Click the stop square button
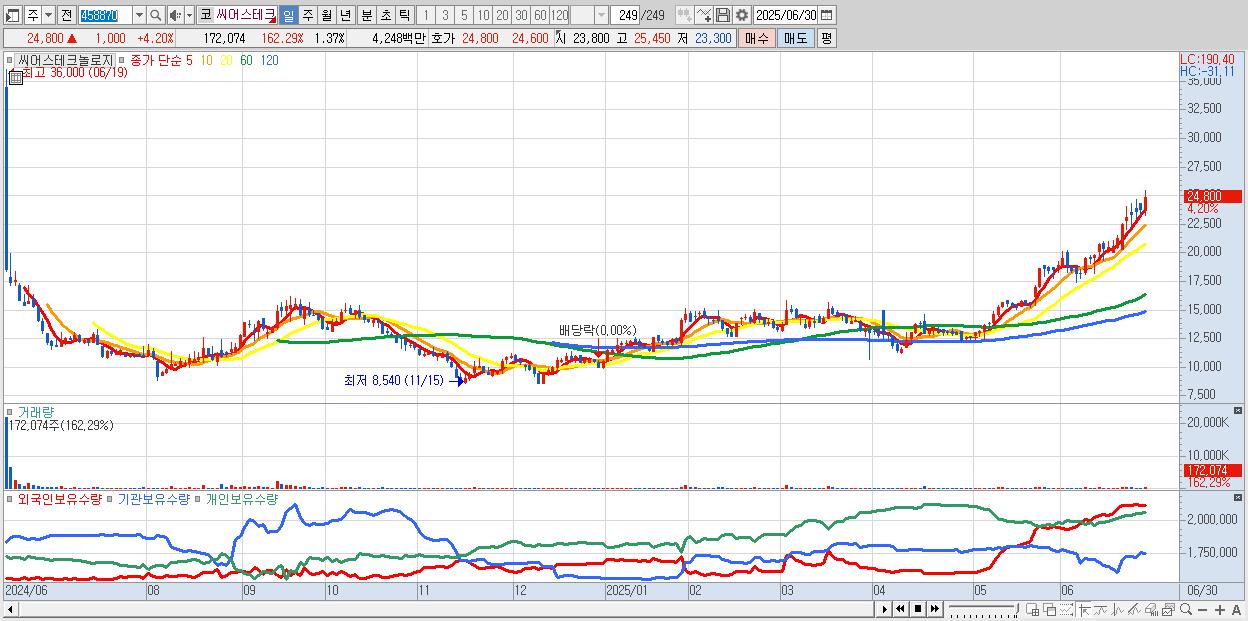 (918, 609)
